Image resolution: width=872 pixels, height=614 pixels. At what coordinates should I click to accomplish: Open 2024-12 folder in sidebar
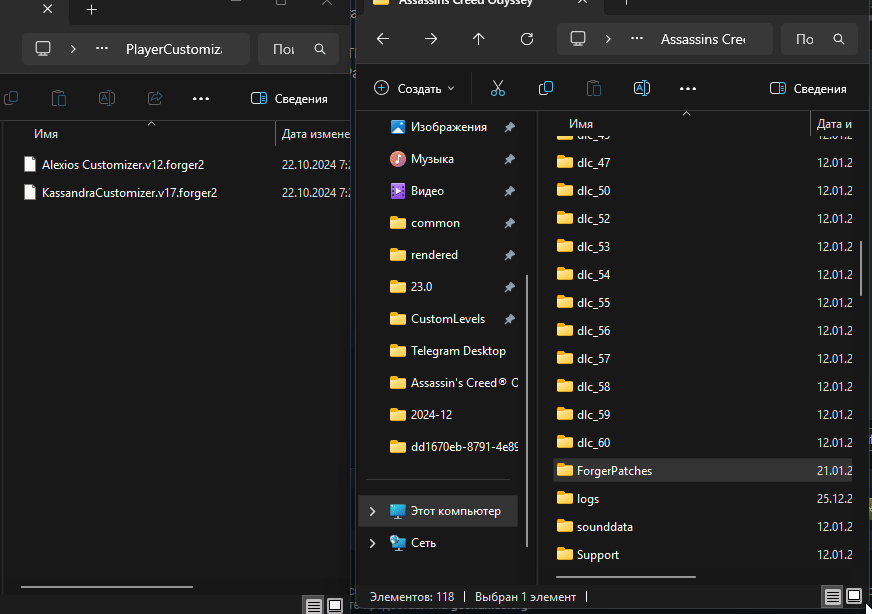point(431,415)
